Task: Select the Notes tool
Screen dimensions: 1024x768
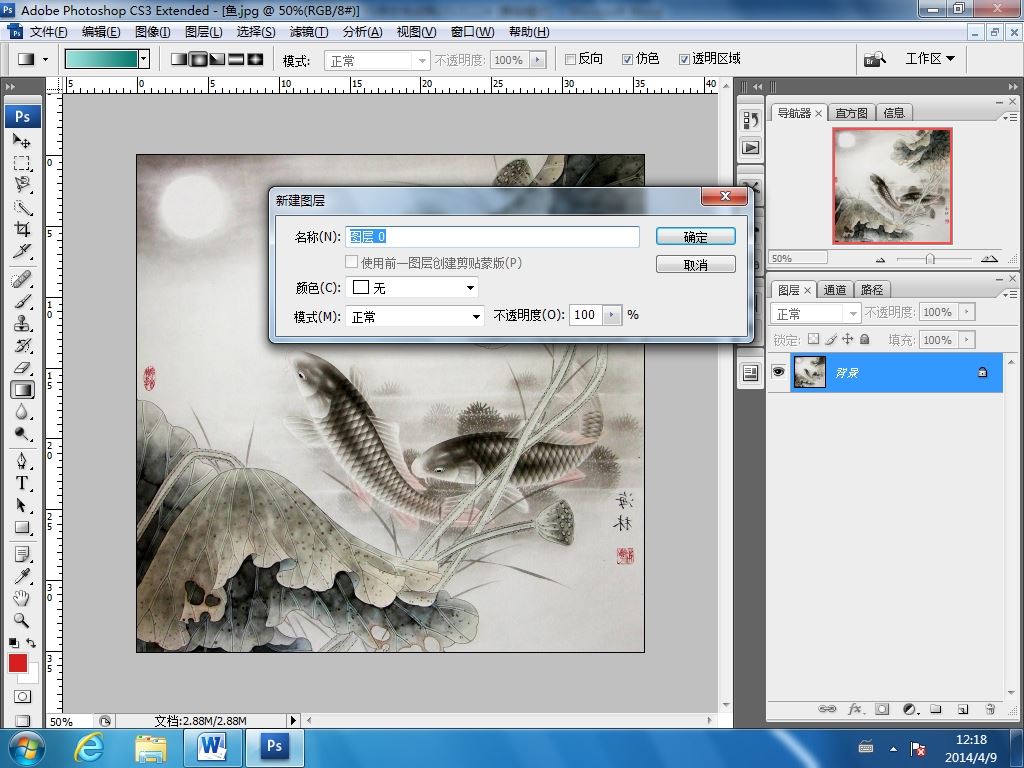Action: coord(22,554)
